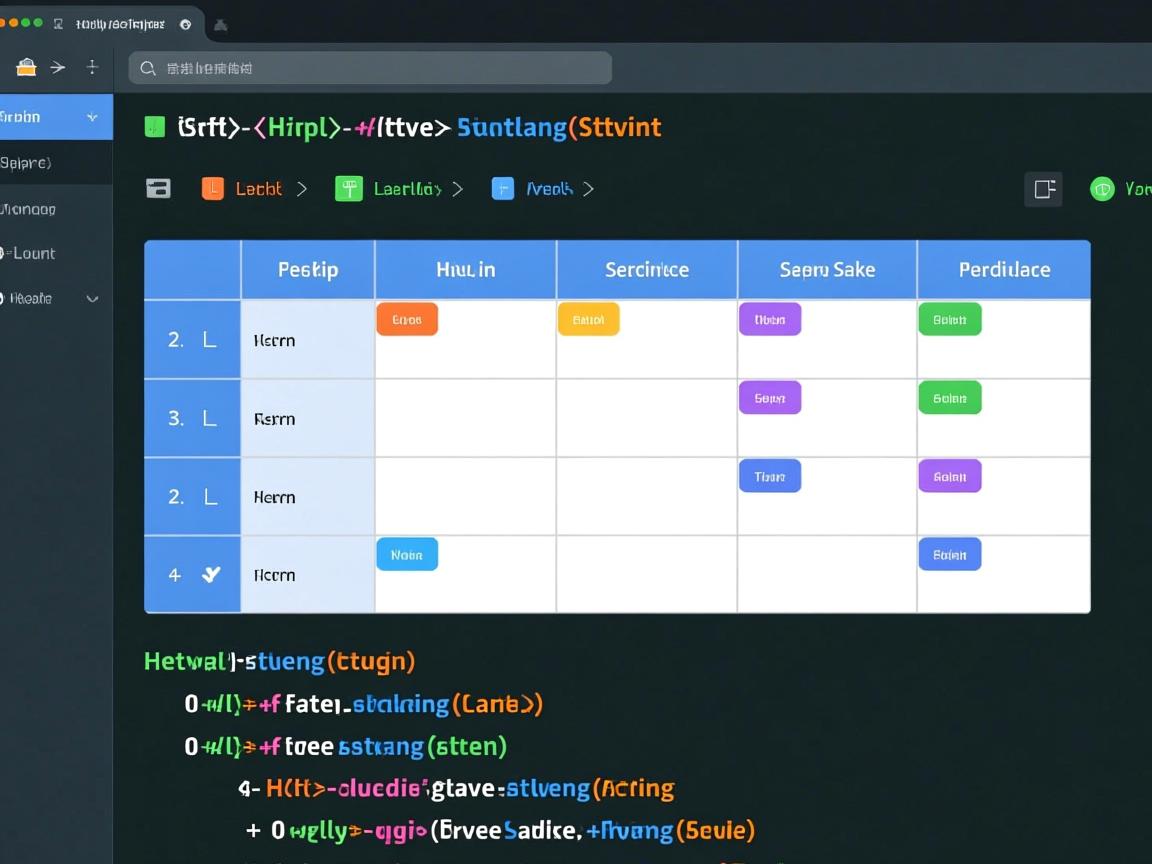Open the Lount item in the sidebar

(30, 253)
